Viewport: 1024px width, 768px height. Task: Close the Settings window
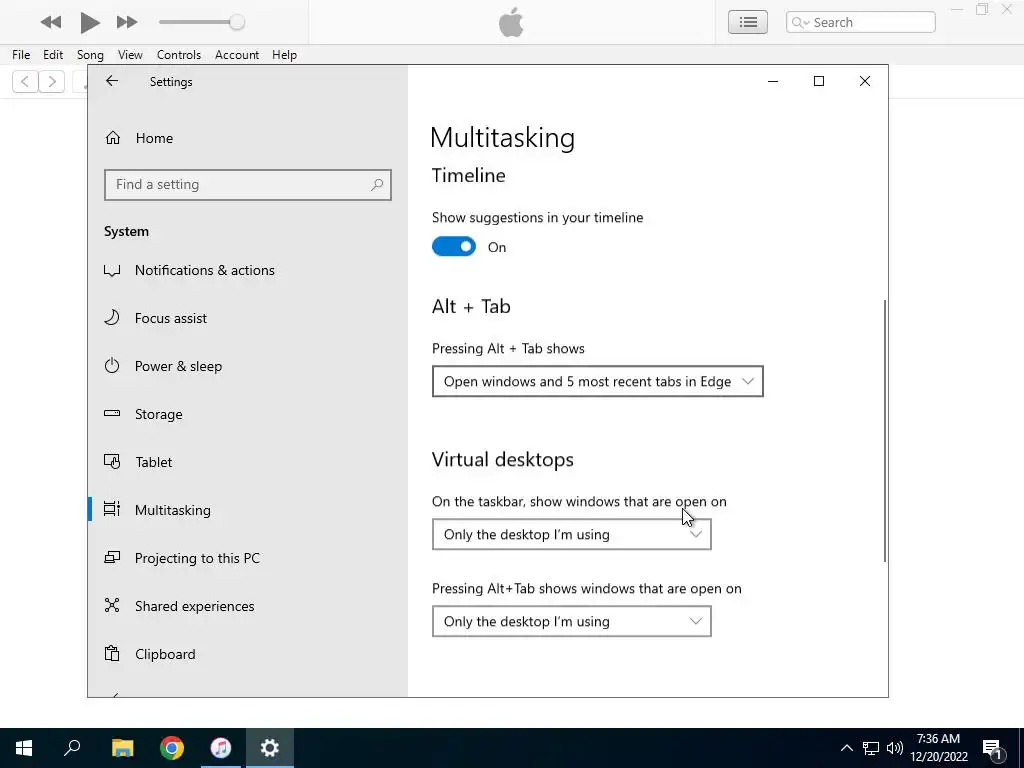point(865,82)
